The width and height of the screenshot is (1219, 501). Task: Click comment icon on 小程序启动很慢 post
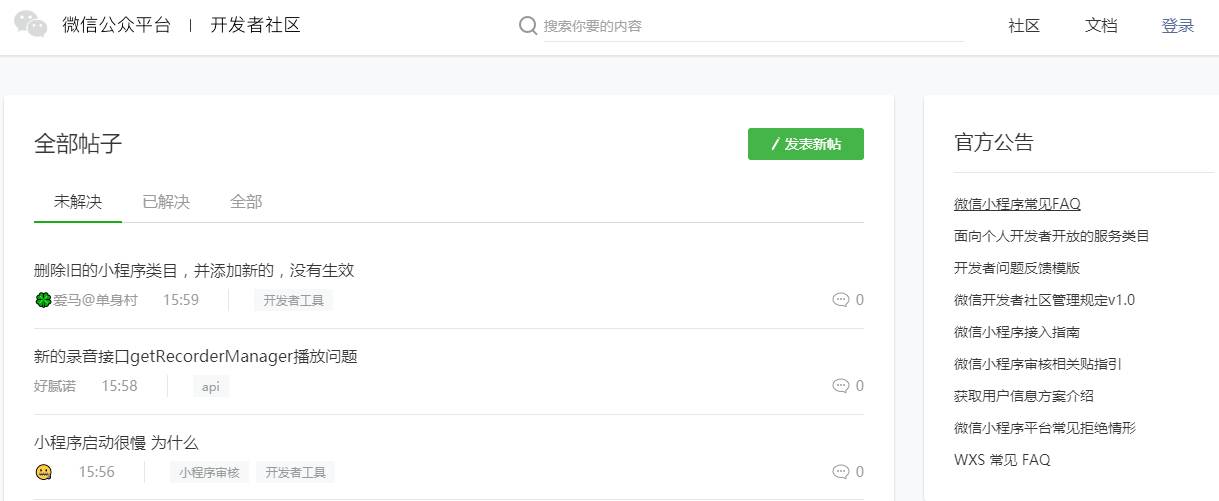click(840, 472)
